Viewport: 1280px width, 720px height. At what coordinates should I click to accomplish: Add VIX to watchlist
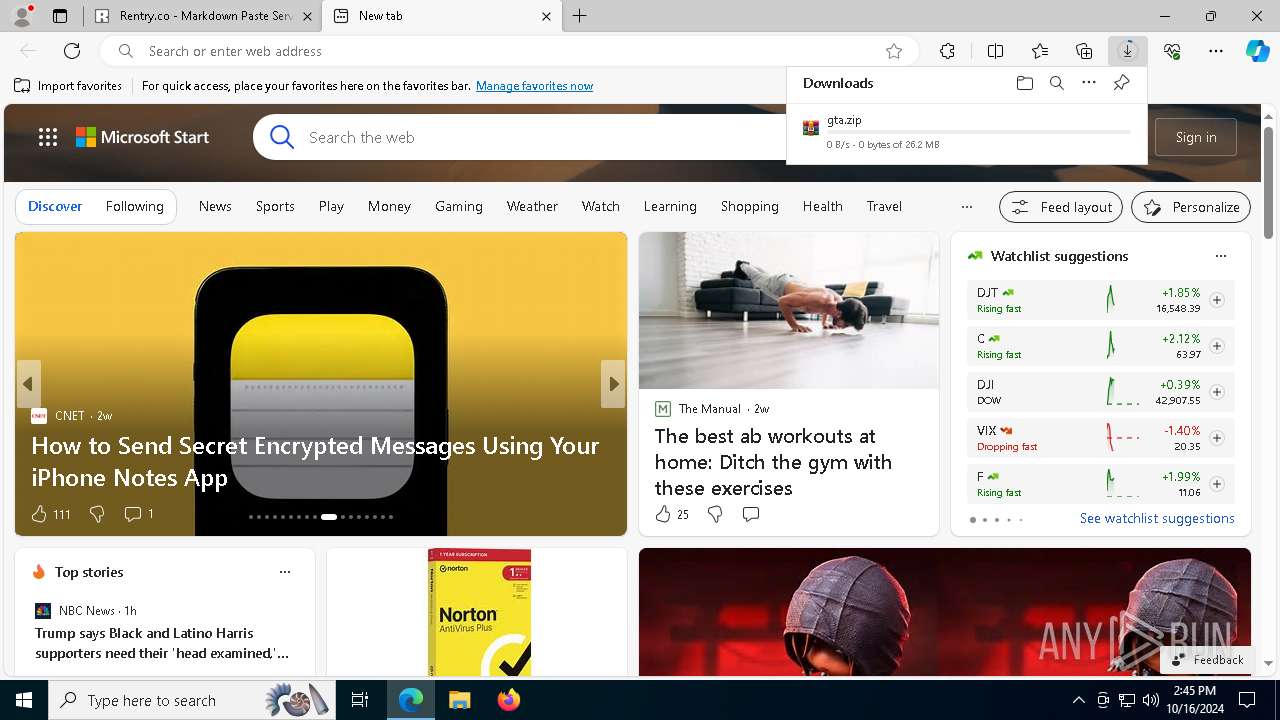tap(1216, 438)
